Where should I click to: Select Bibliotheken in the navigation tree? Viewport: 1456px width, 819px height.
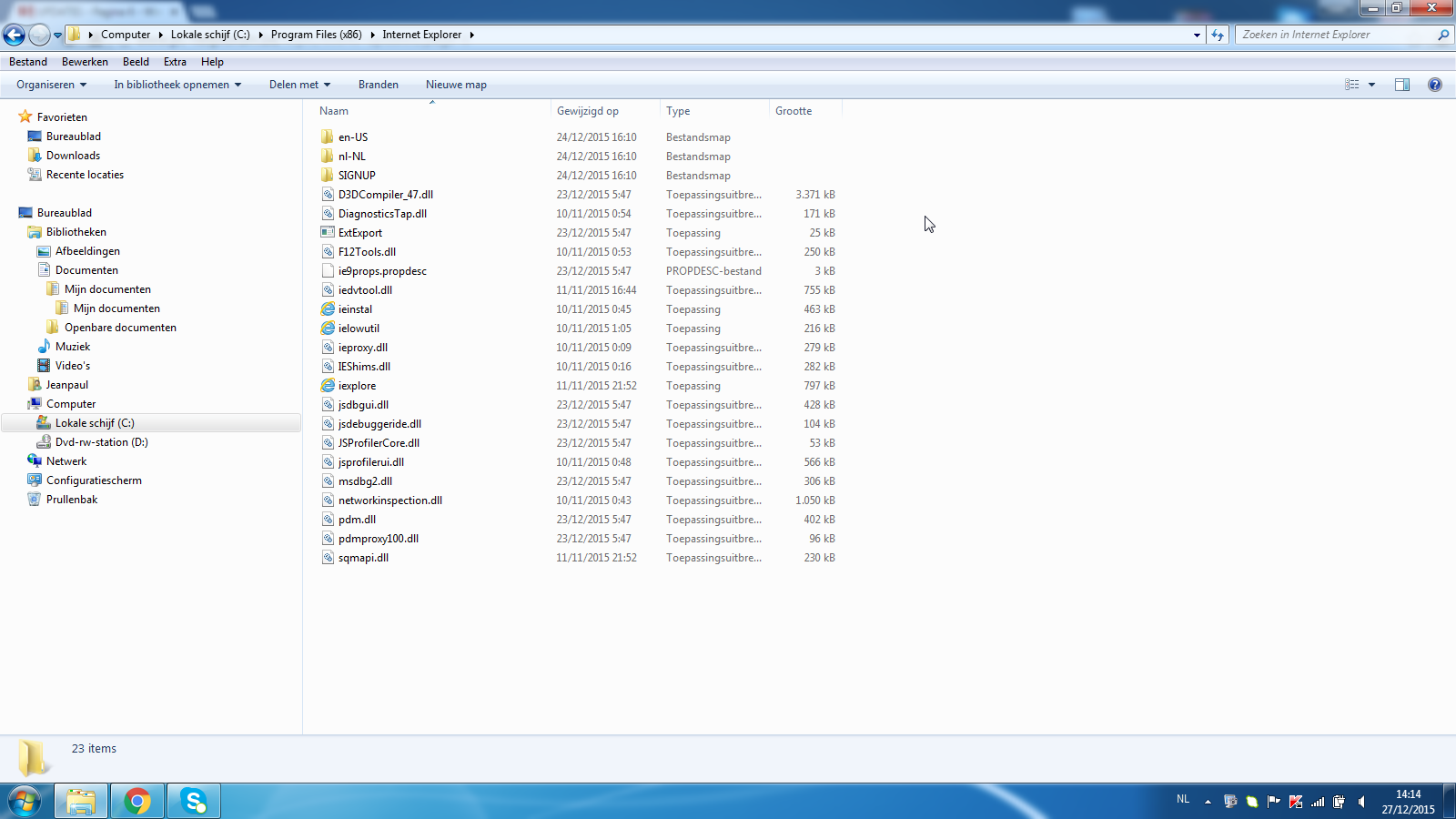tap(76, 232)
